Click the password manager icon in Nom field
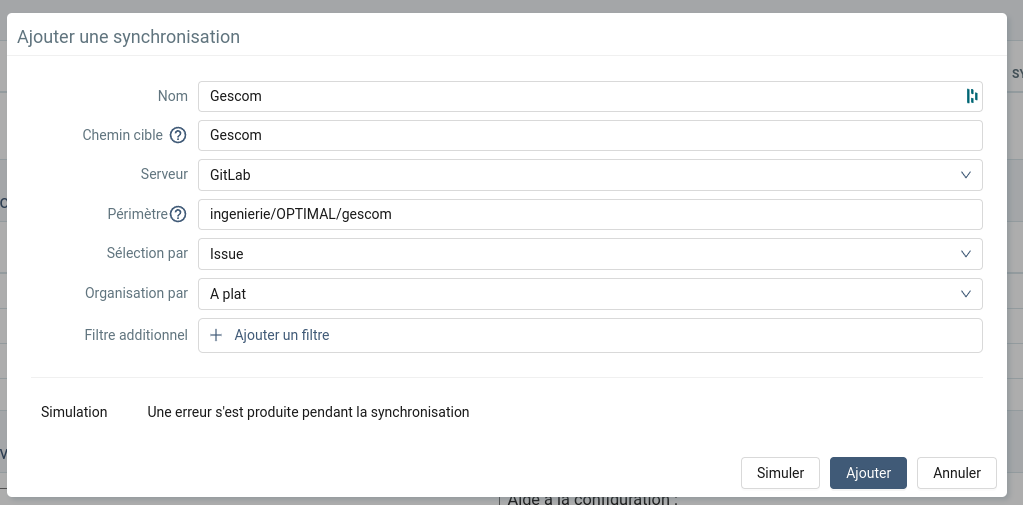The width and height of the screenshot is (1023, 505). 971,96
